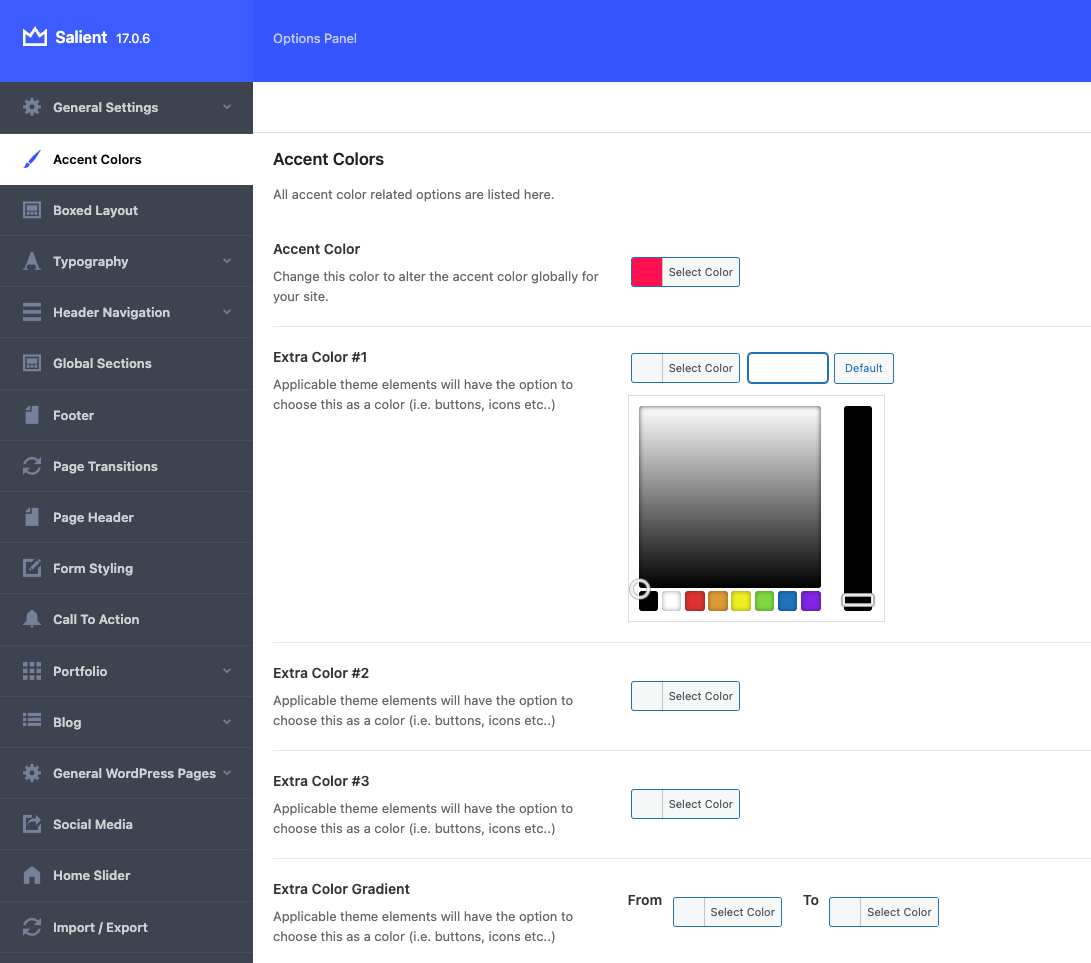Viewport: 1091px width, 963px height.
Task: Open Home Slider via its house icon
Action: click(30, 875)
